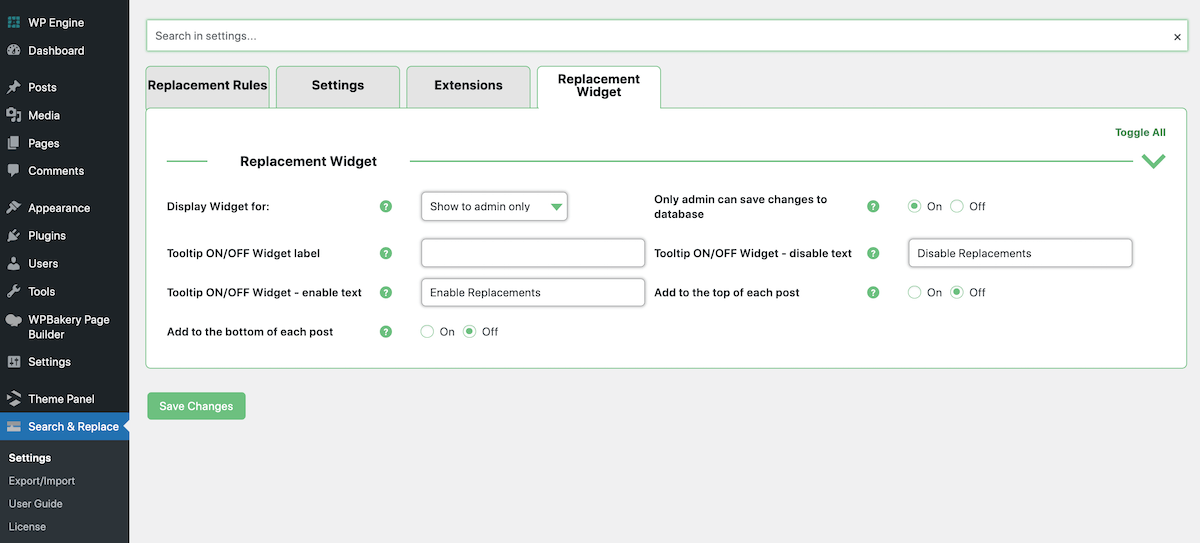The width and height of the screenshot is (1200, 543).
Task: Select On for Only admin can save changes
Action: click(x=914, y=206)
